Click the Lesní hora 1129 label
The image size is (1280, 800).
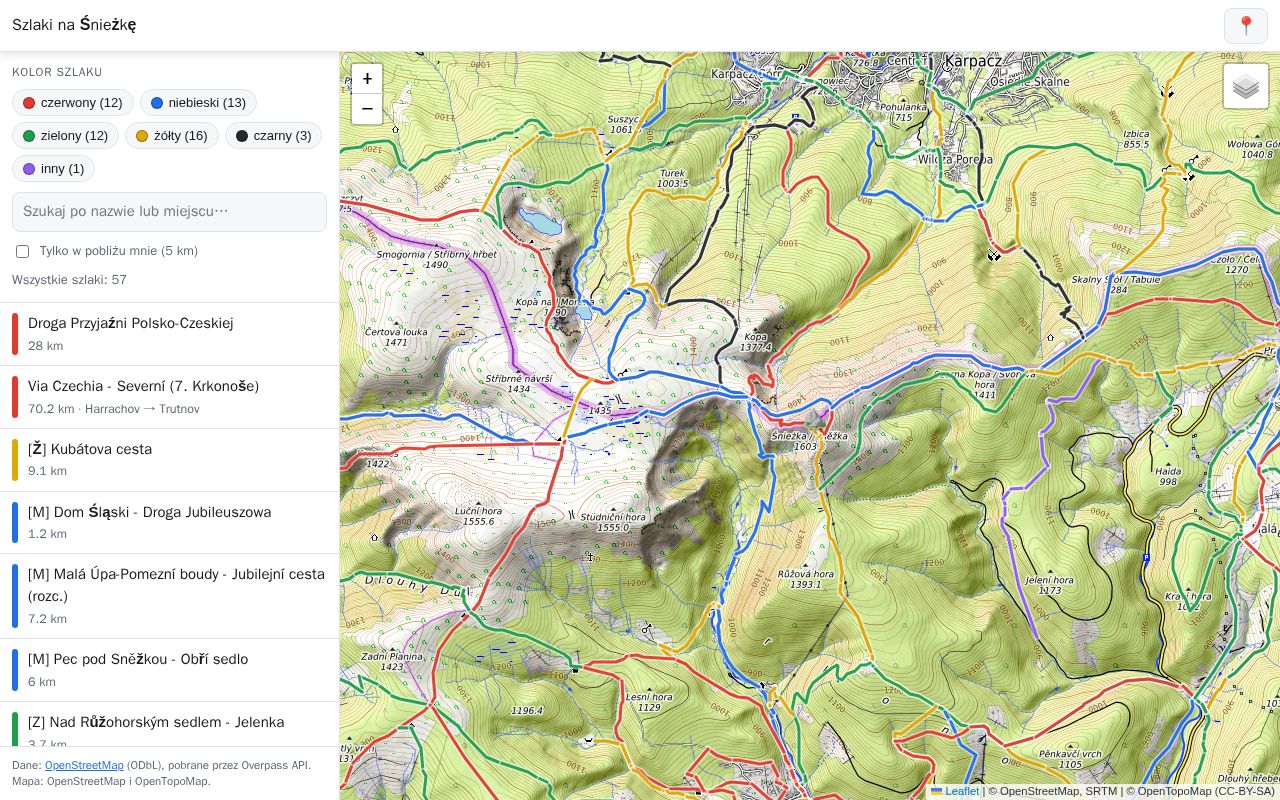(x=649, y=702)
